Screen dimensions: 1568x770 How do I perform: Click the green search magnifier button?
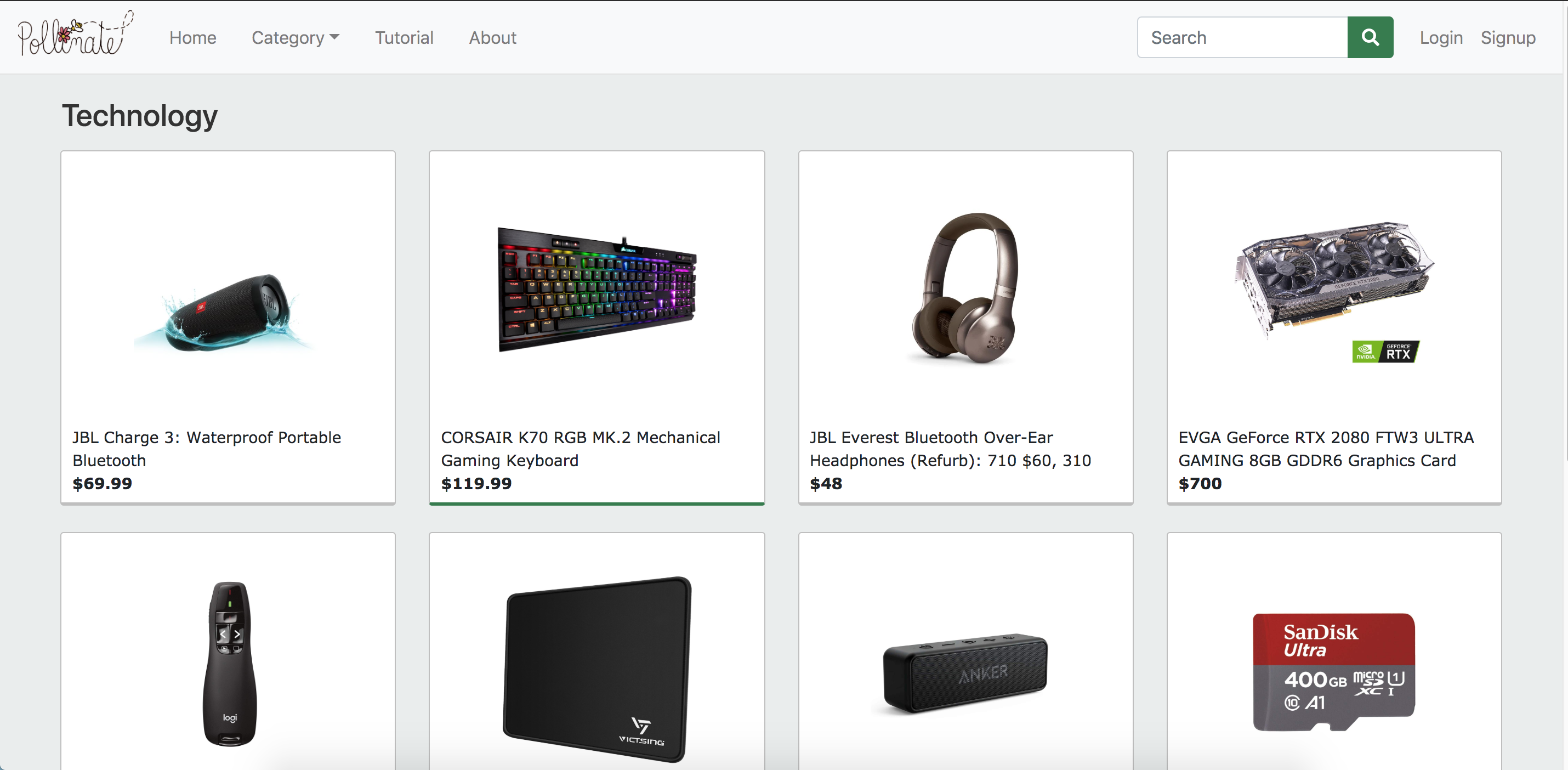coord(1370,38)
